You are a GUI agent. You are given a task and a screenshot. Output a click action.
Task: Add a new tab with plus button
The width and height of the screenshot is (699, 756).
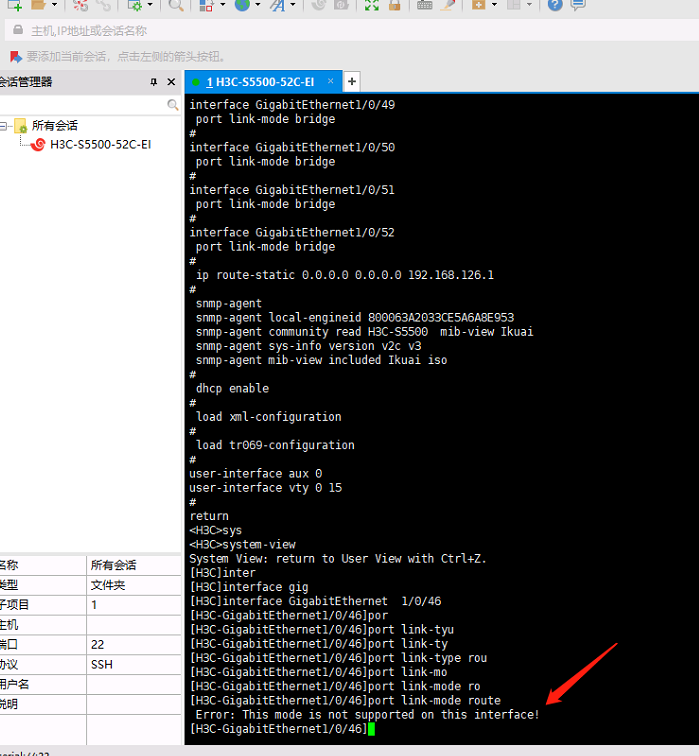352,81
